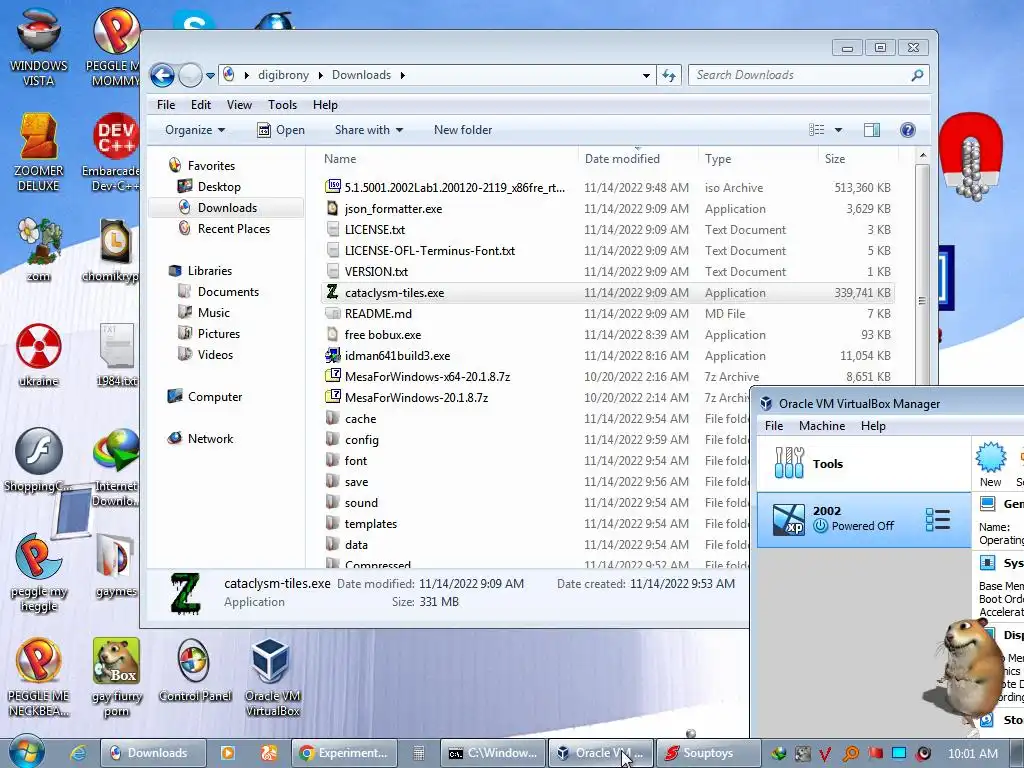Click Internet Explorer taskbar icon
The width and height of the screenshot is (1024, 768).
tap(78, 753)
